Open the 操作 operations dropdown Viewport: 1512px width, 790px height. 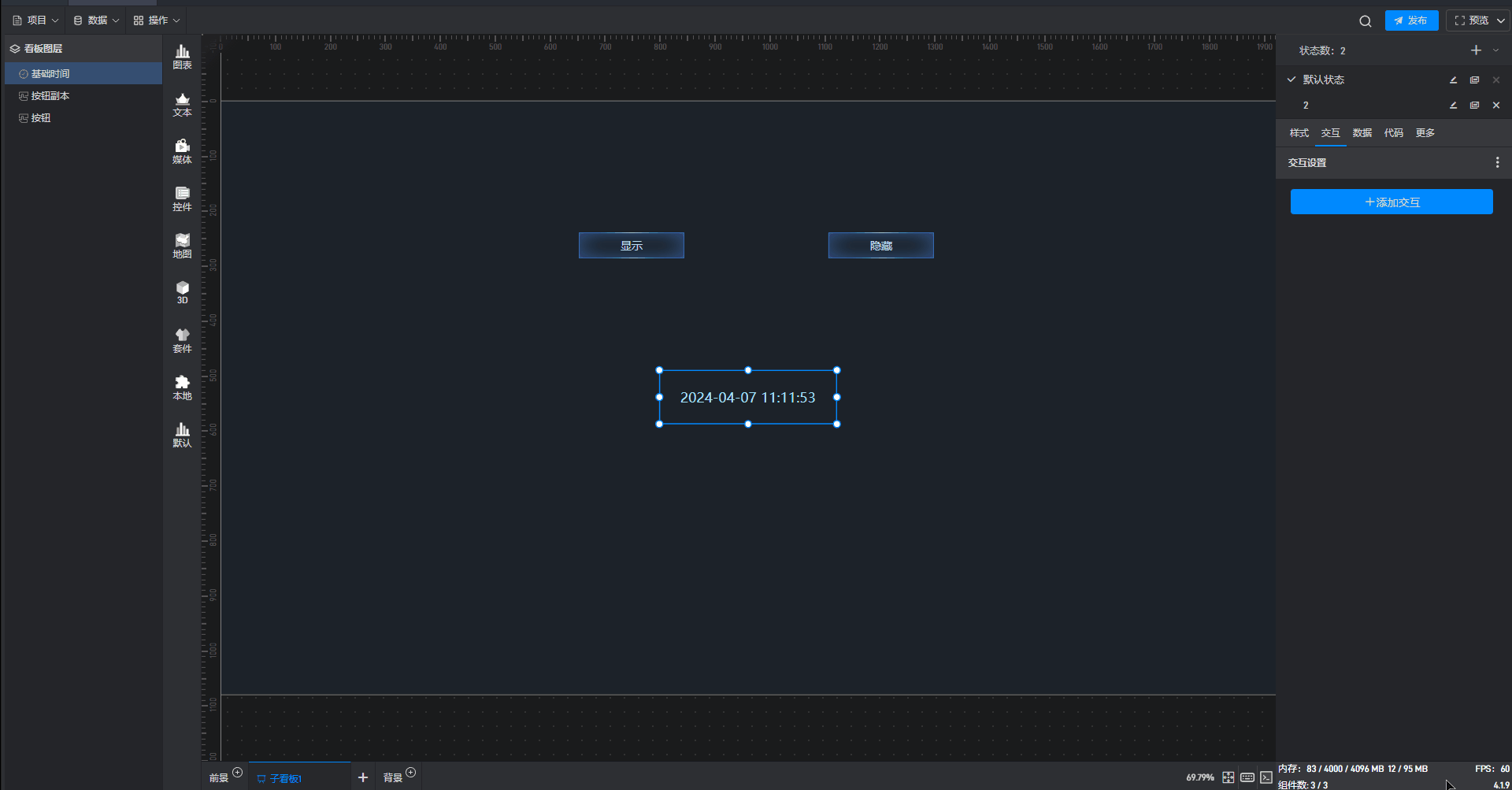pyautogui.click(x=157, y=20)
